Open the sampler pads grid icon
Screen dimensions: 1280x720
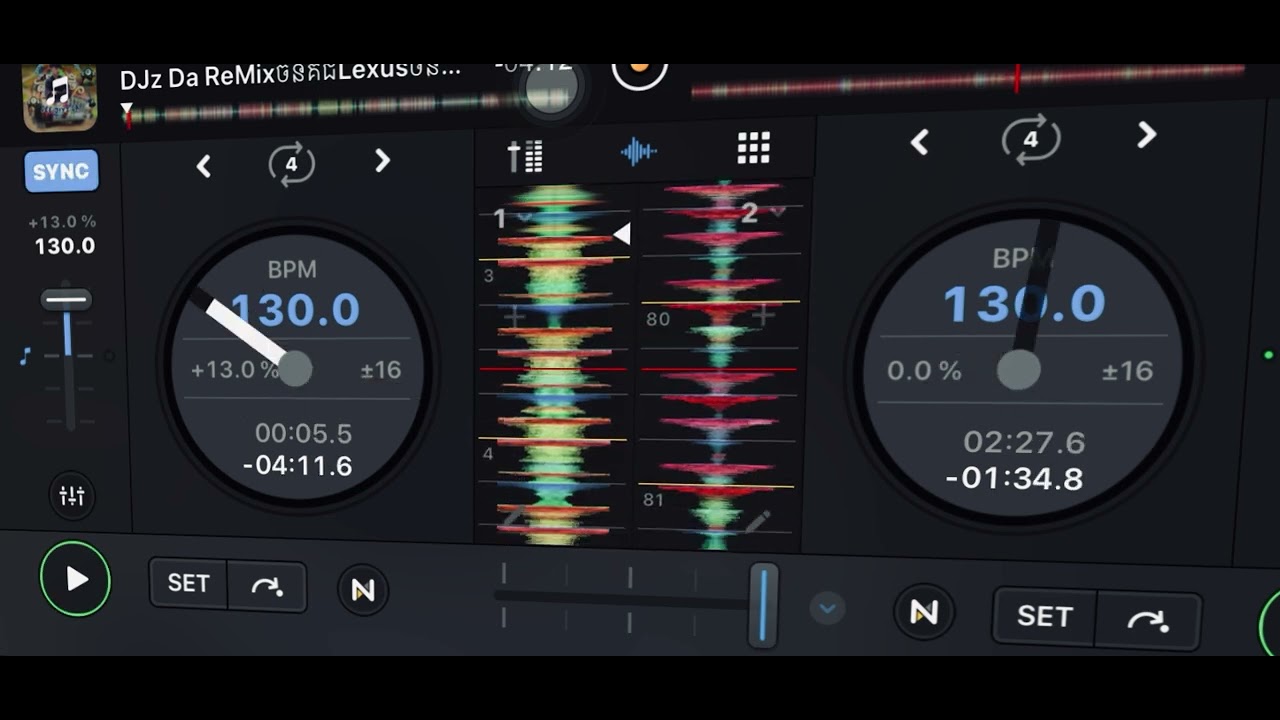pyautogui.click(x=753, y=148)
